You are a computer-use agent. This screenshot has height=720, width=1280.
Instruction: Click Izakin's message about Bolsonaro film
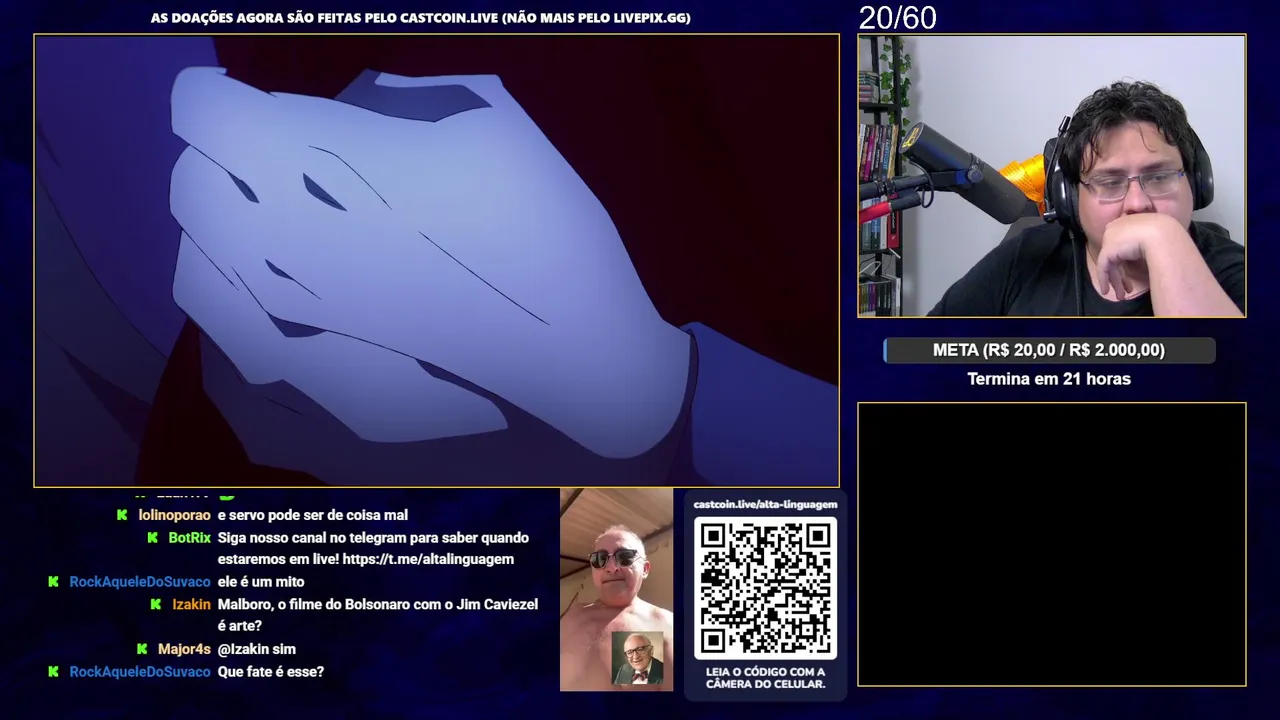[x=377, y=615]
